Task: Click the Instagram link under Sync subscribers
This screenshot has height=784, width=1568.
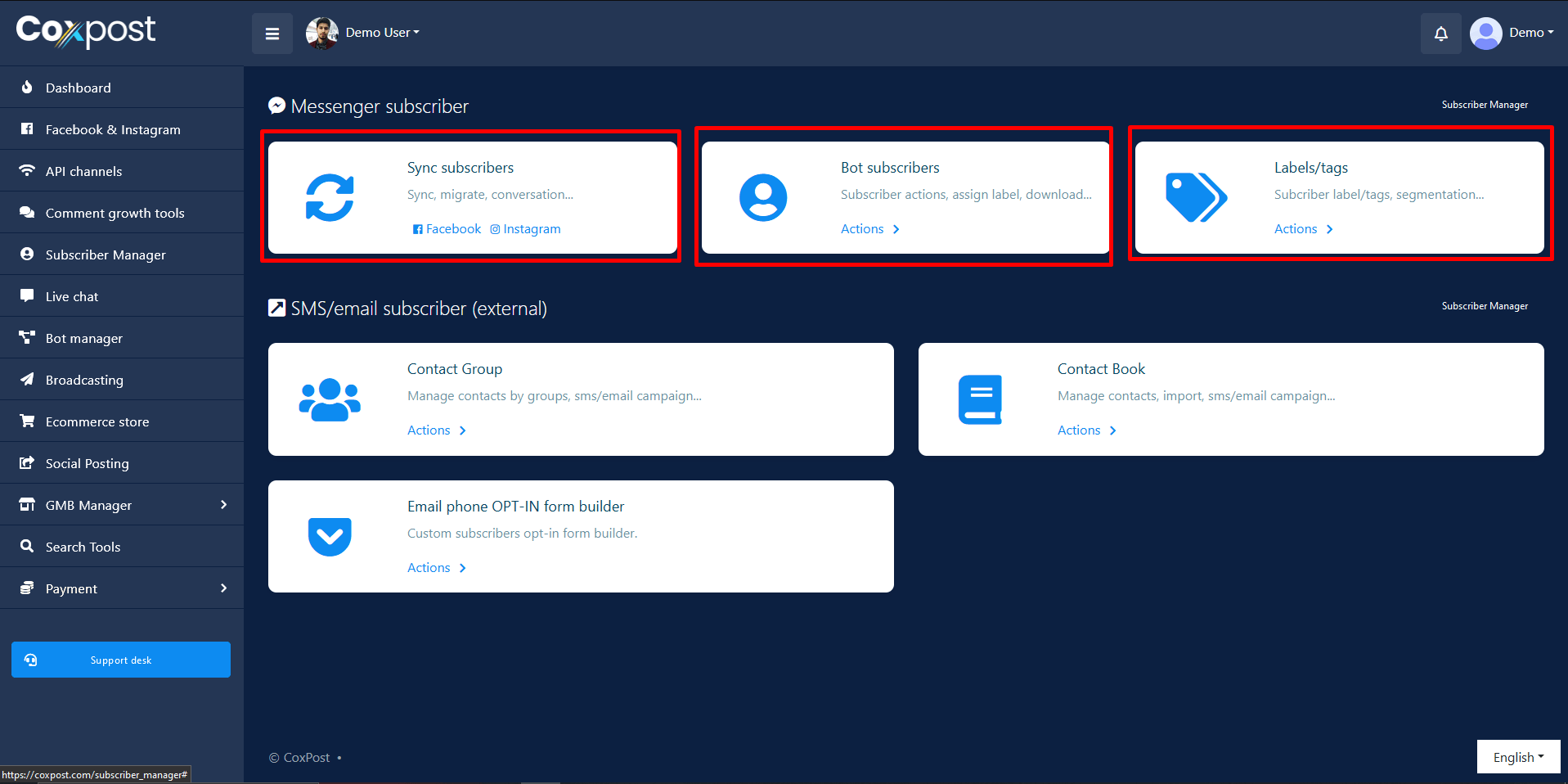Action: pyautogui.click(x=526, y=229)
